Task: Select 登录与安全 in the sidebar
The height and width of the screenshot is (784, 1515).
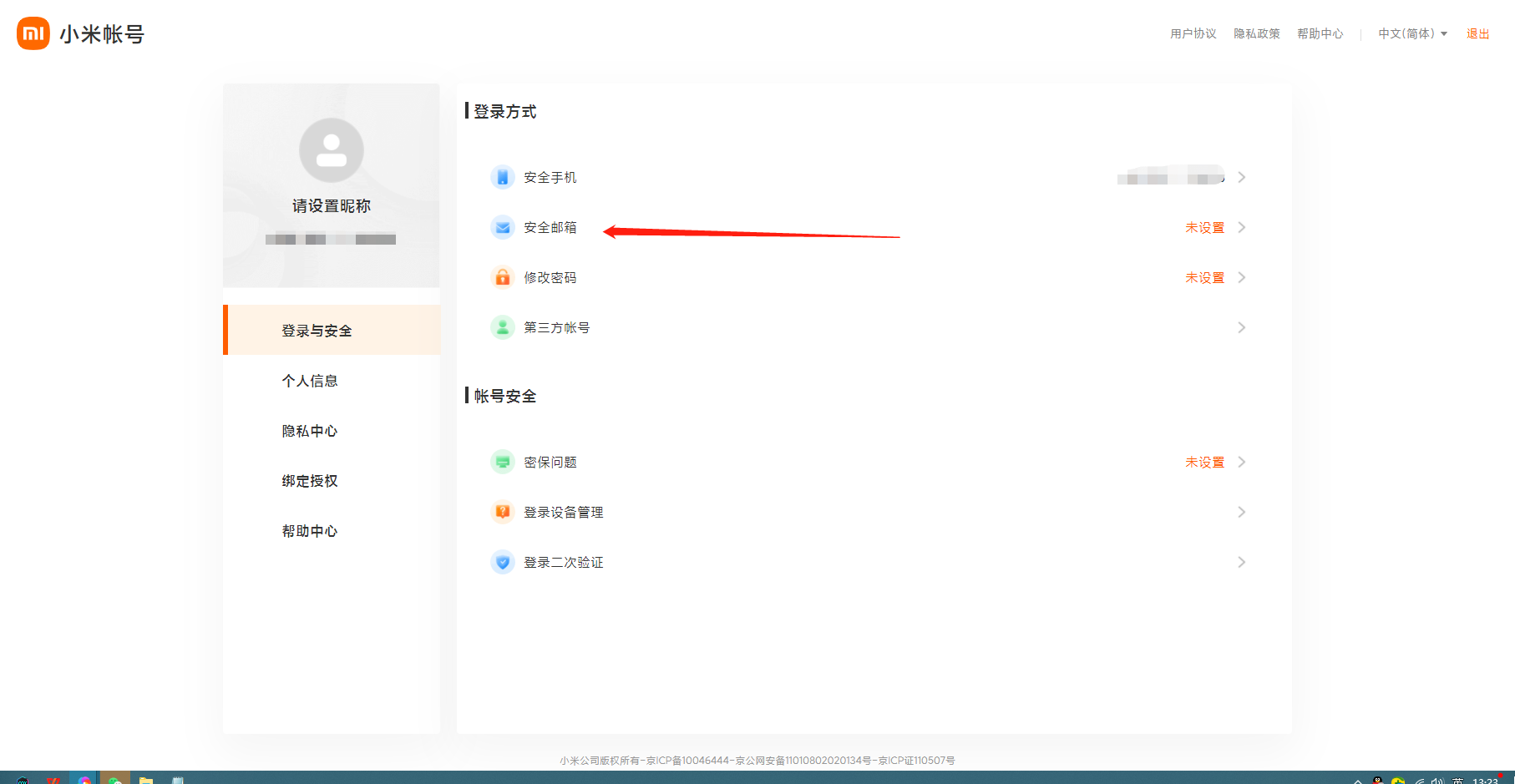Action: 332,330
